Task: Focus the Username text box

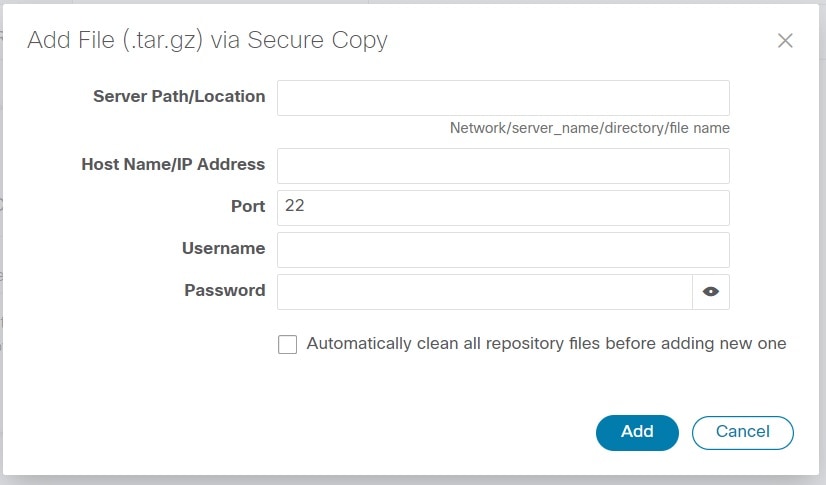Action: (503, 250)
